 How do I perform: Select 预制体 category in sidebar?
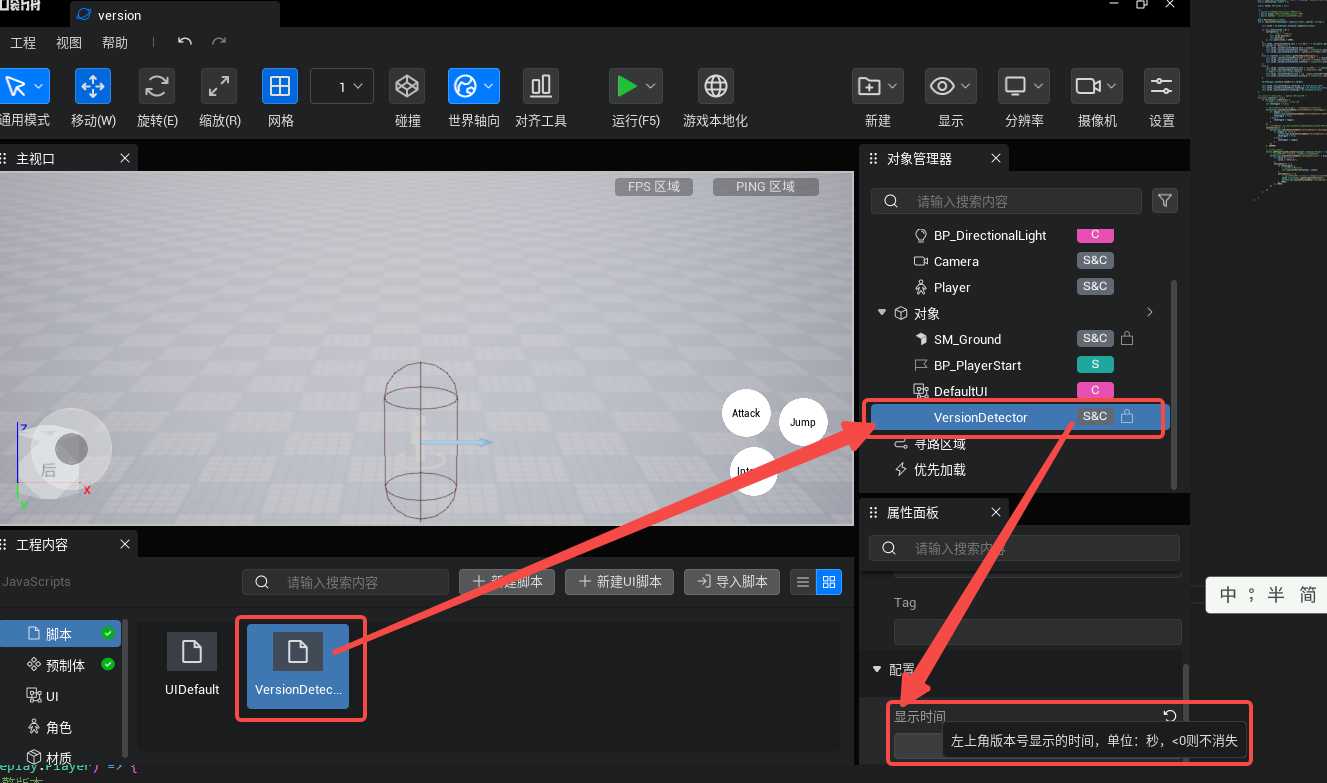[x=66, y=664]
